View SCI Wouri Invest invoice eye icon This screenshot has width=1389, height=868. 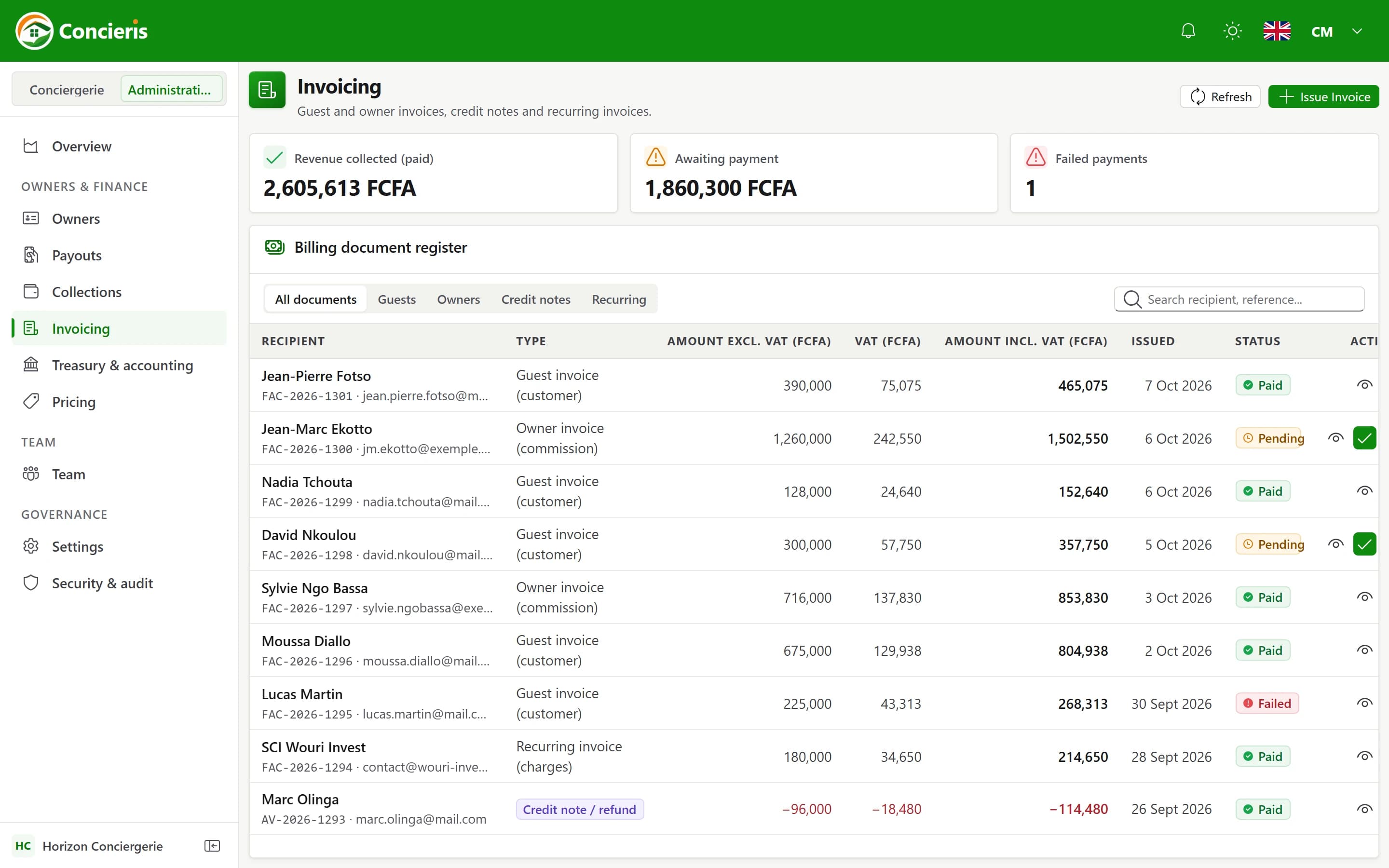point(1364,756)
